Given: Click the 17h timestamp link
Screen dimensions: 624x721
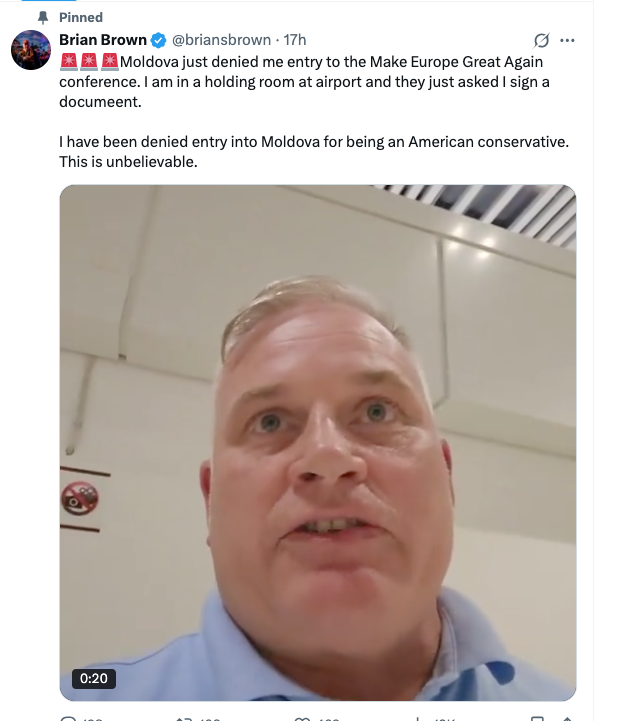Looking at the screenshot, I should (295, 40).
